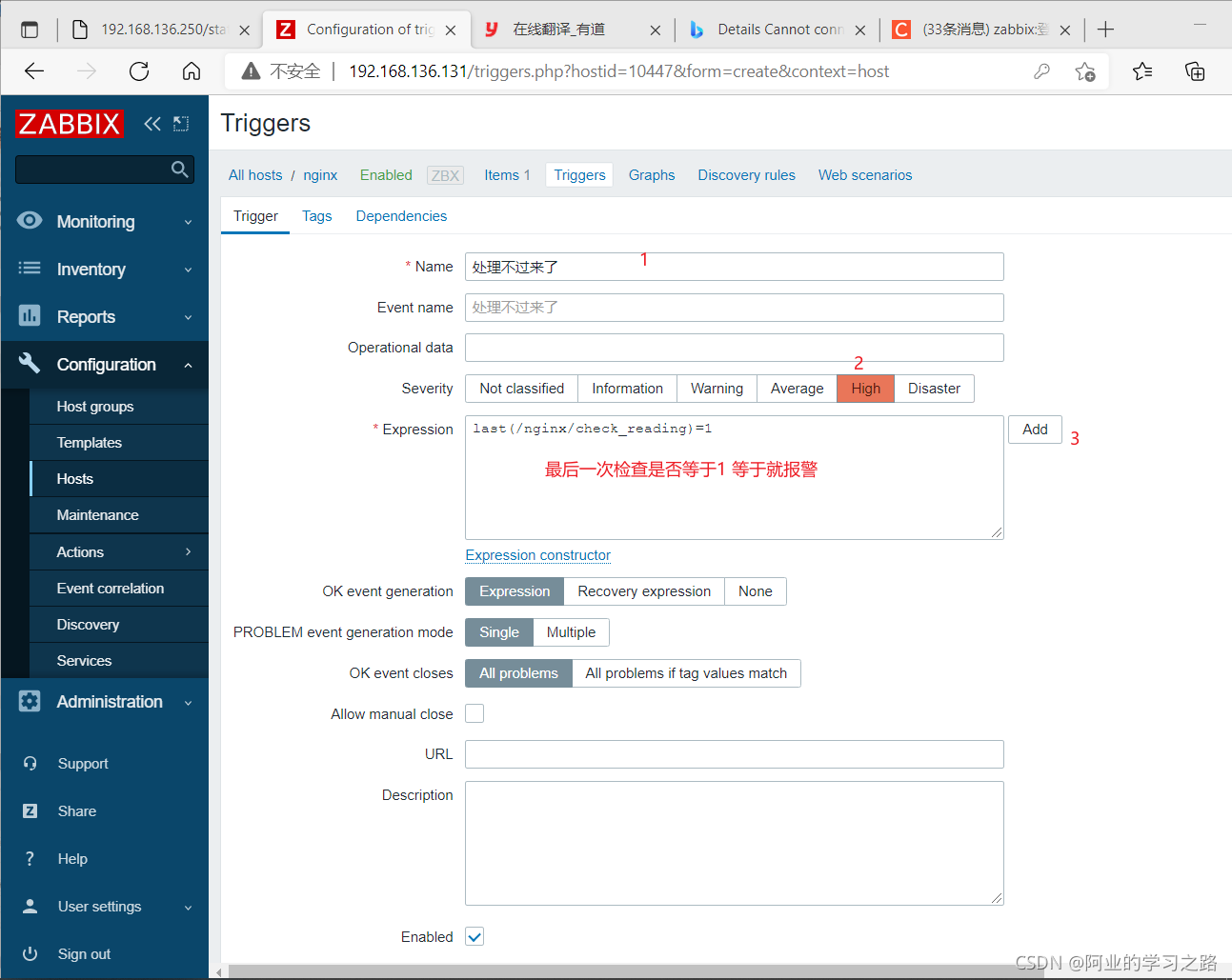Click the Configuration wrench icon
1232x980 pixels.
(x=30, y=364)
